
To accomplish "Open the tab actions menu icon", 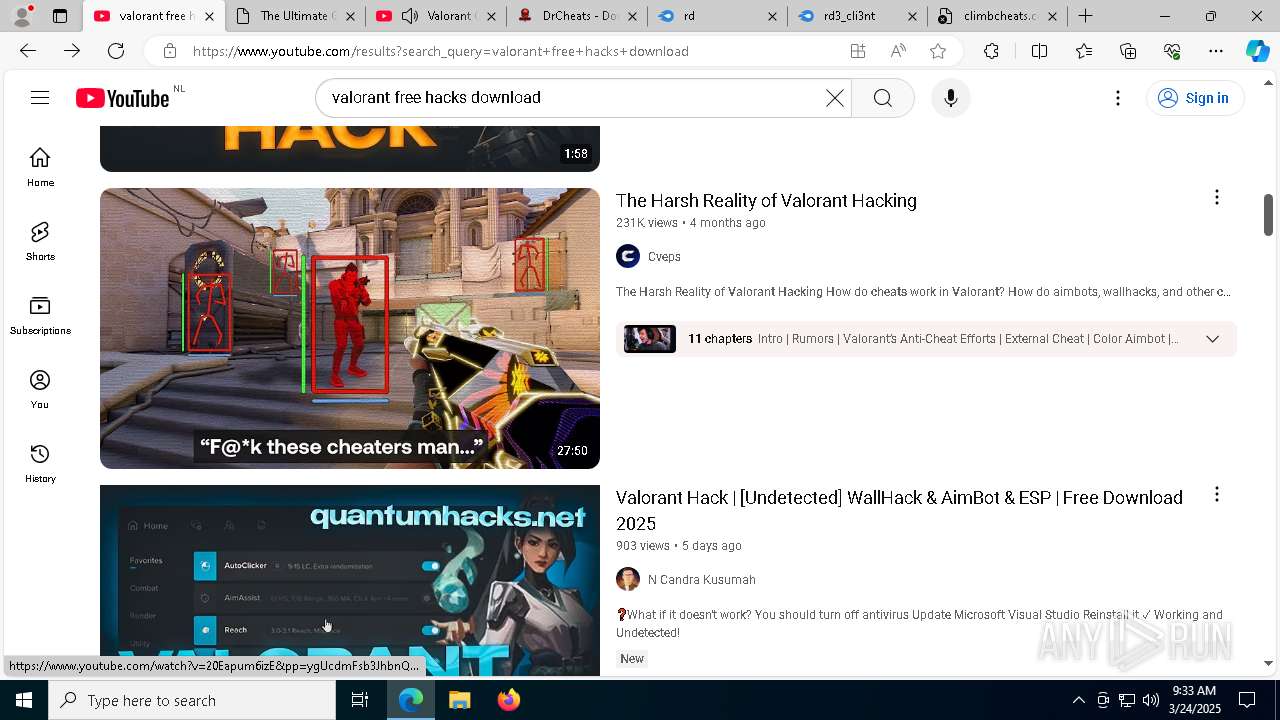I will tap(60, 16).
